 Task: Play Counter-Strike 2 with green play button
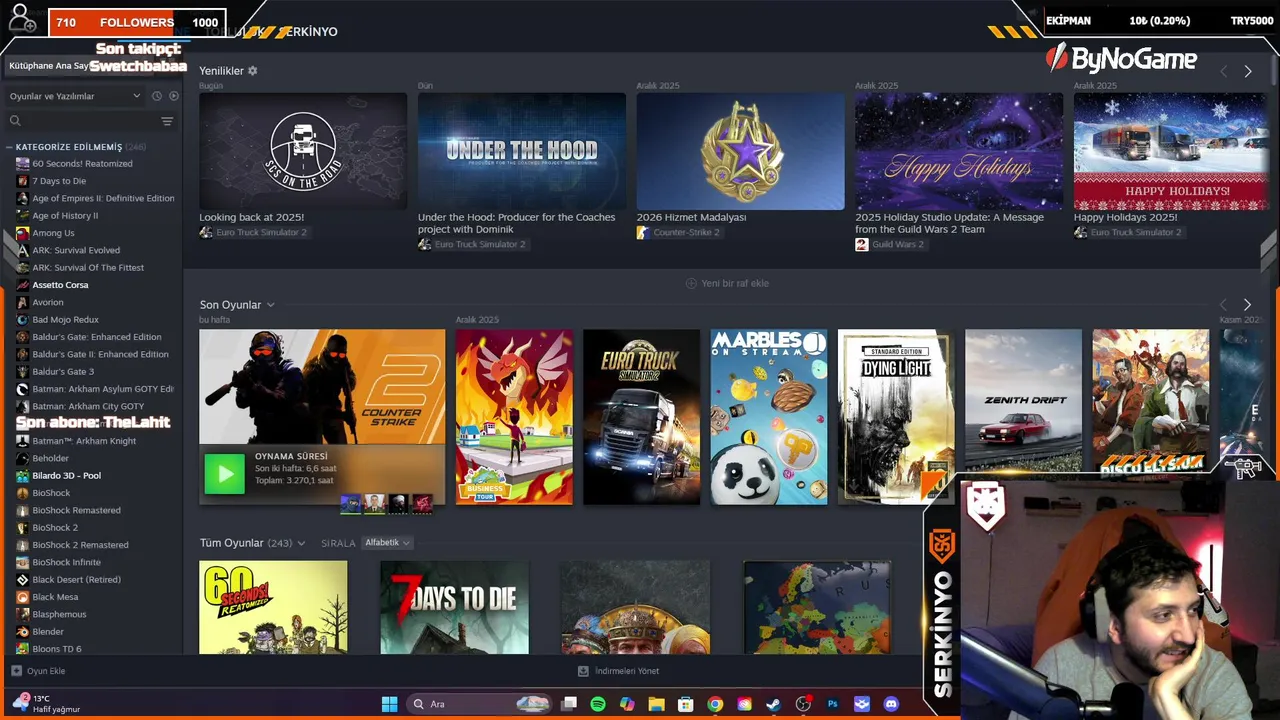click(224, 474)
